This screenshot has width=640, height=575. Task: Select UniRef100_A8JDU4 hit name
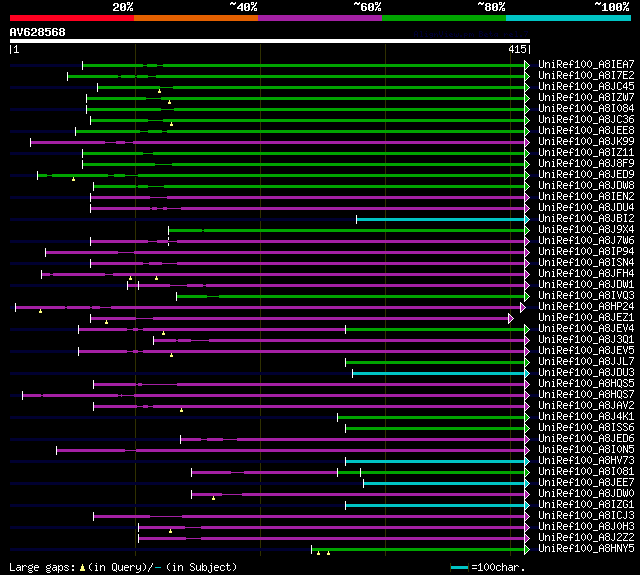tap(586, 208)
